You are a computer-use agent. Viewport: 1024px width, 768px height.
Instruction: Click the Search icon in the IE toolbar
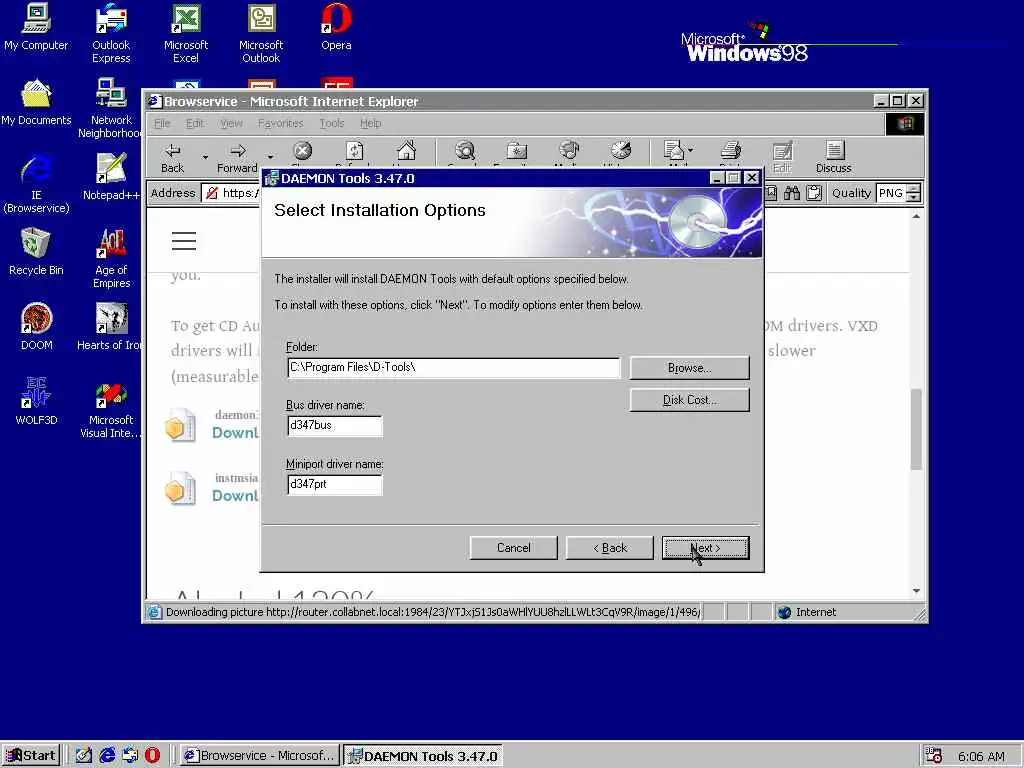pos(465,152)
